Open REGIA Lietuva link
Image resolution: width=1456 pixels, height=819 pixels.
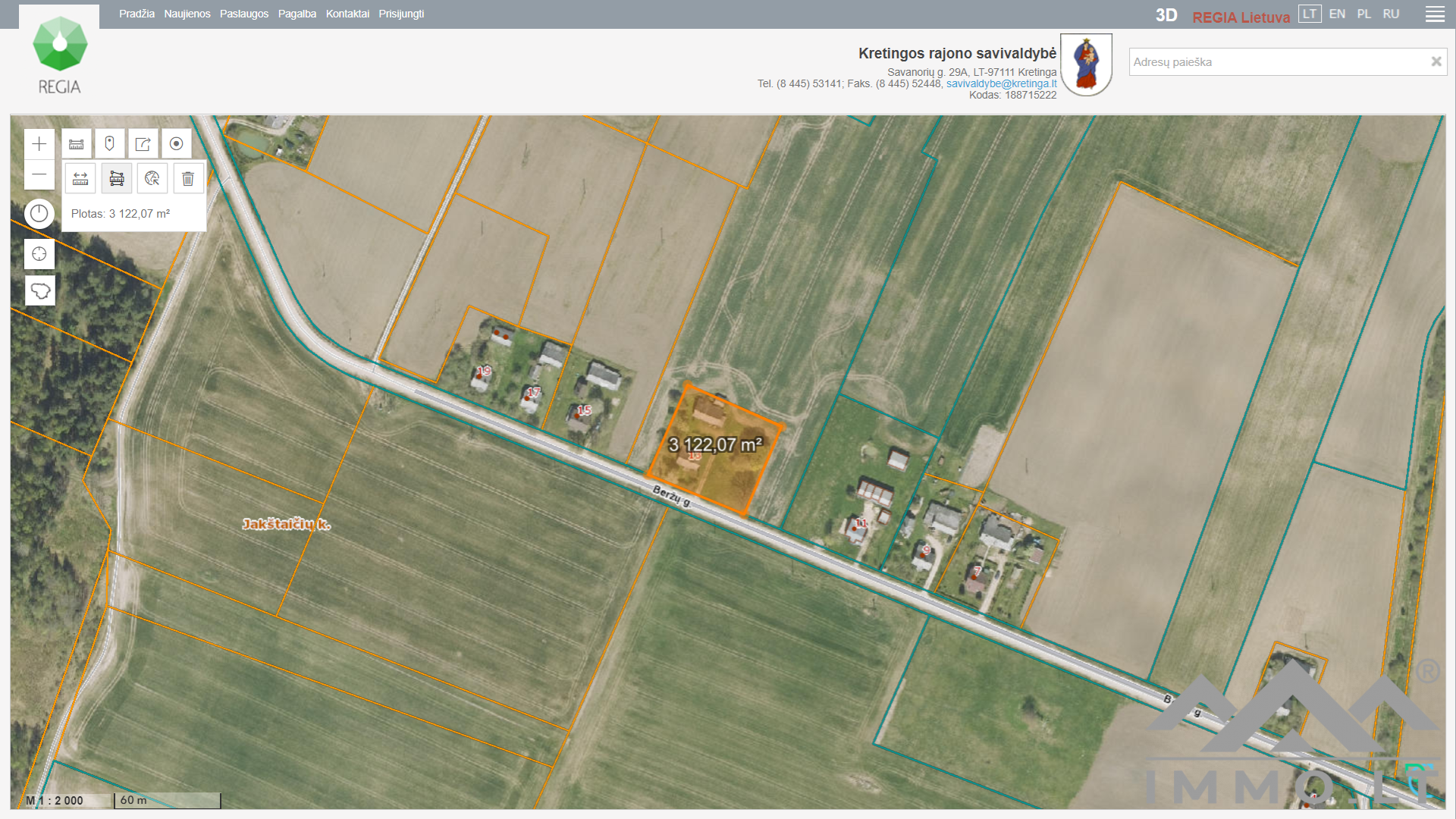1241,17
